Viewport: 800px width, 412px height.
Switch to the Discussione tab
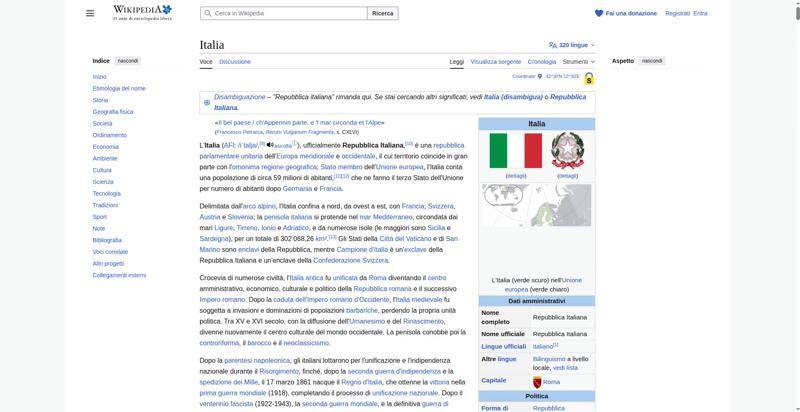(x=235, y=62)
